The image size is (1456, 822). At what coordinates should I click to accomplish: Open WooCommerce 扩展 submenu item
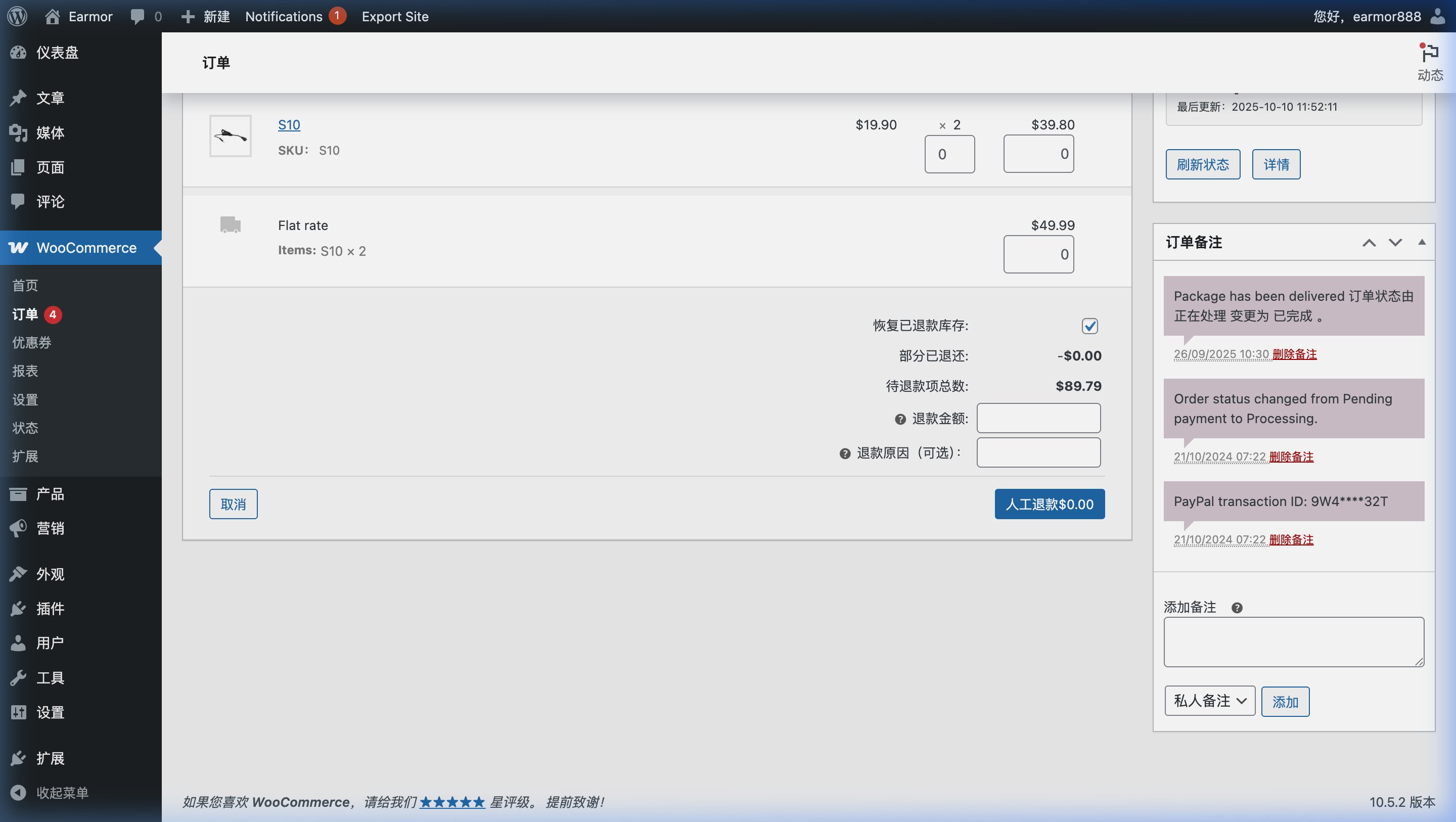point(25,456)
